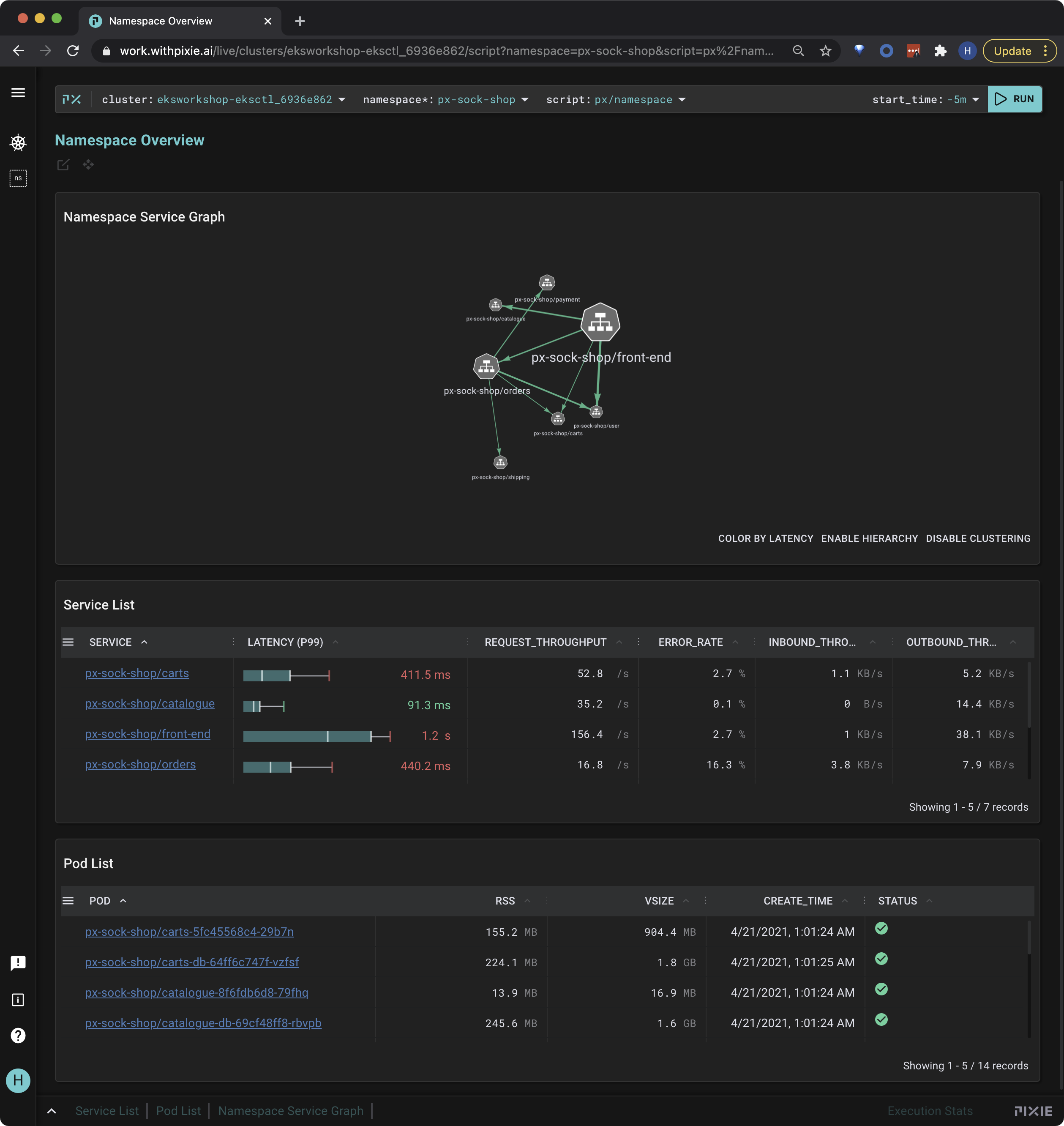Toggle DISABLE CLUSTERING in service graph
The width and height of the screenshot is (1064, 1126).
pyautogui.click(x=978, y=538)
